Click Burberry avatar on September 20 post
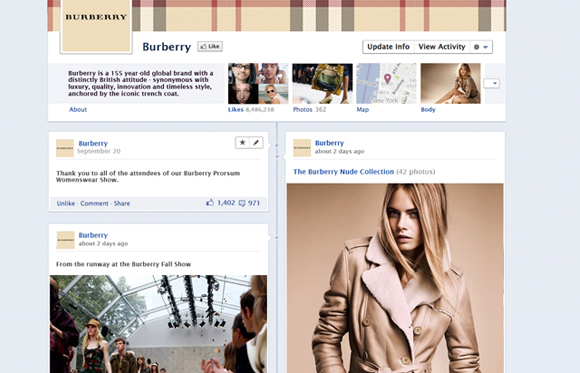Viewport: 580px width, 373px height. click(x=65, y=148)
